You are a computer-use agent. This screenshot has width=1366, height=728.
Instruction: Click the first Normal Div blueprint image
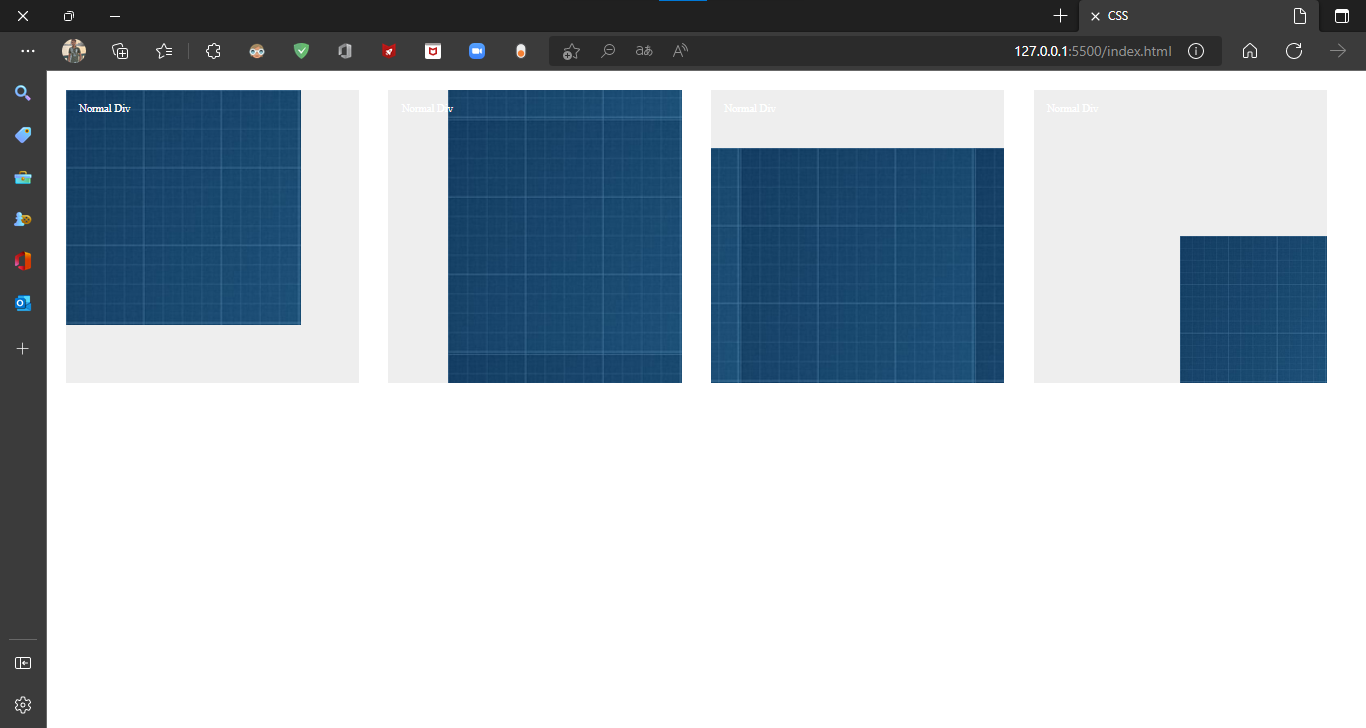pos(183,207)
